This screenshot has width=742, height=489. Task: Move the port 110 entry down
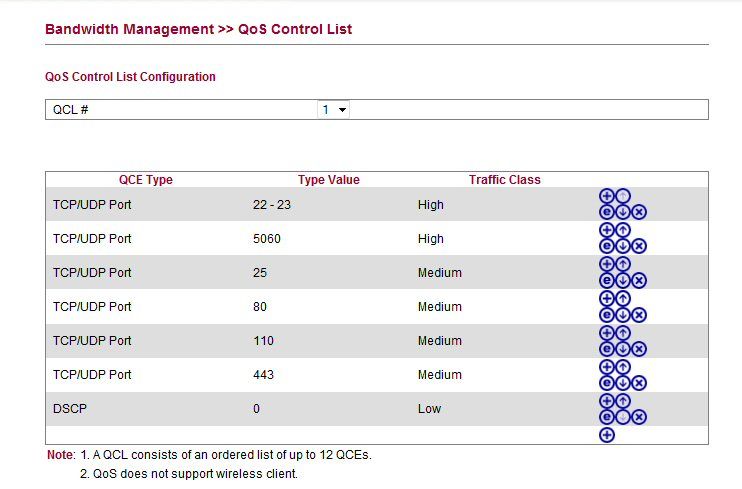click(x=623, y=349)
